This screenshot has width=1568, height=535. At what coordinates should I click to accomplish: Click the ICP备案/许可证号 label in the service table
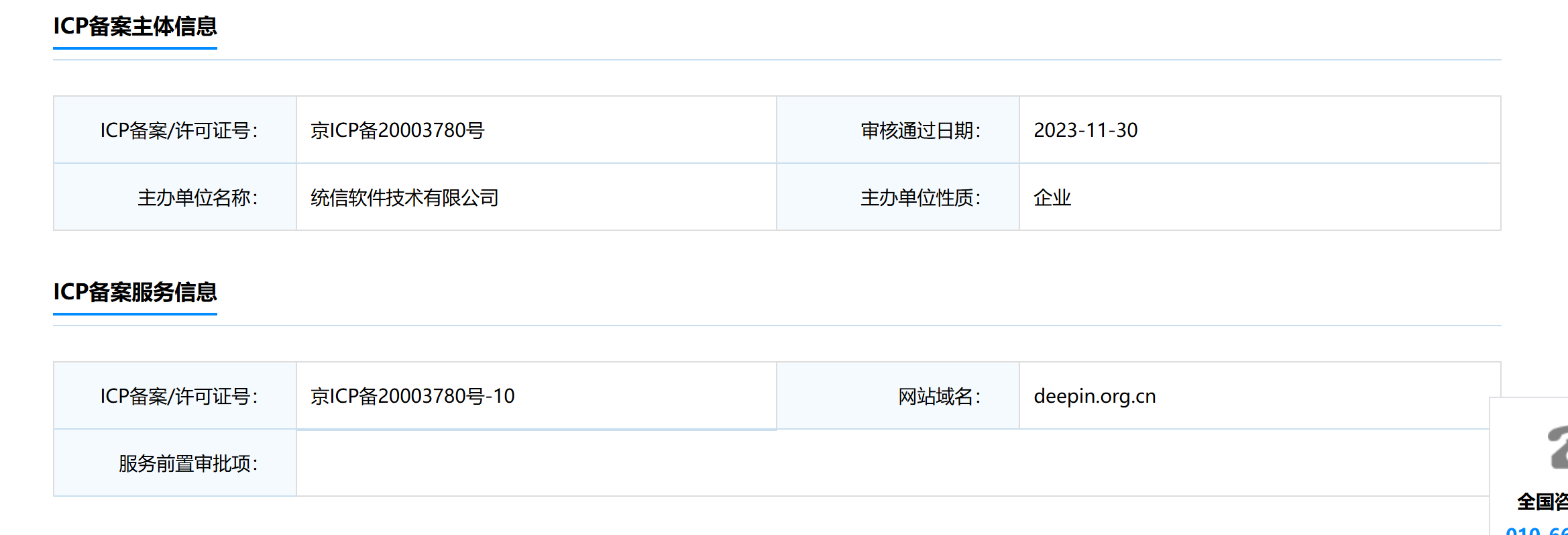179,396
